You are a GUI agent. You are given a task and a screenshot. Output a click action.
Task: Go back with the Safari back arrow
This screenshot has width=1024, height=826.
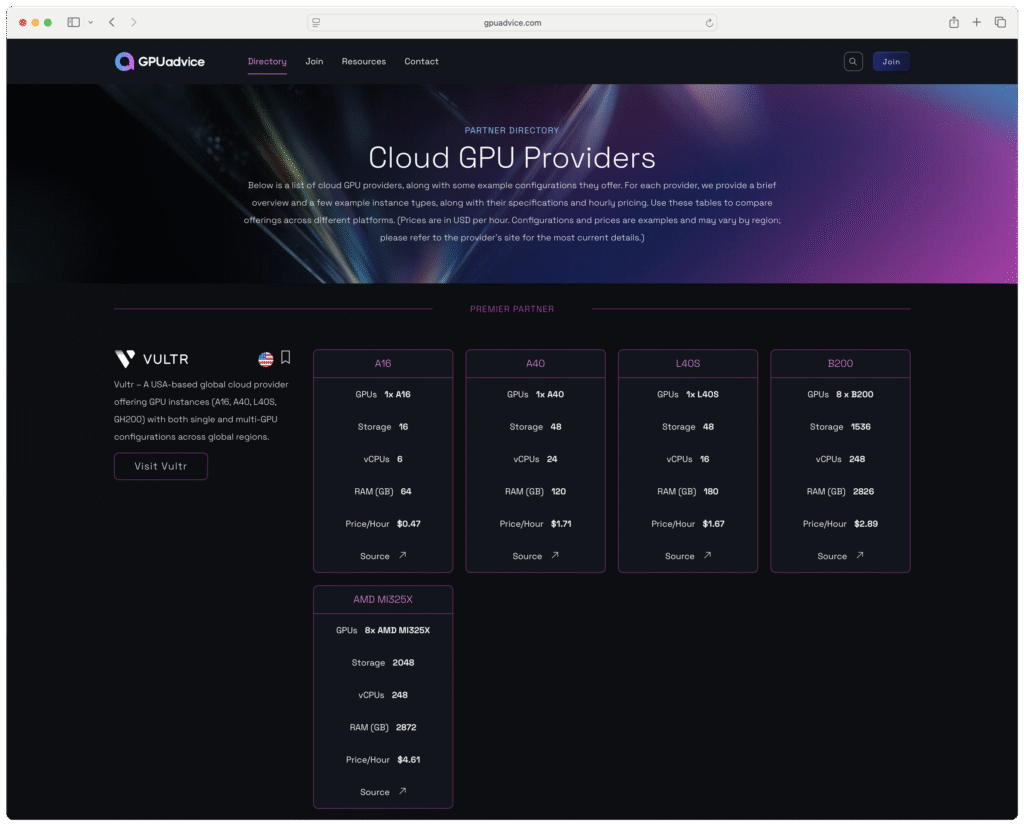[112, 22]
